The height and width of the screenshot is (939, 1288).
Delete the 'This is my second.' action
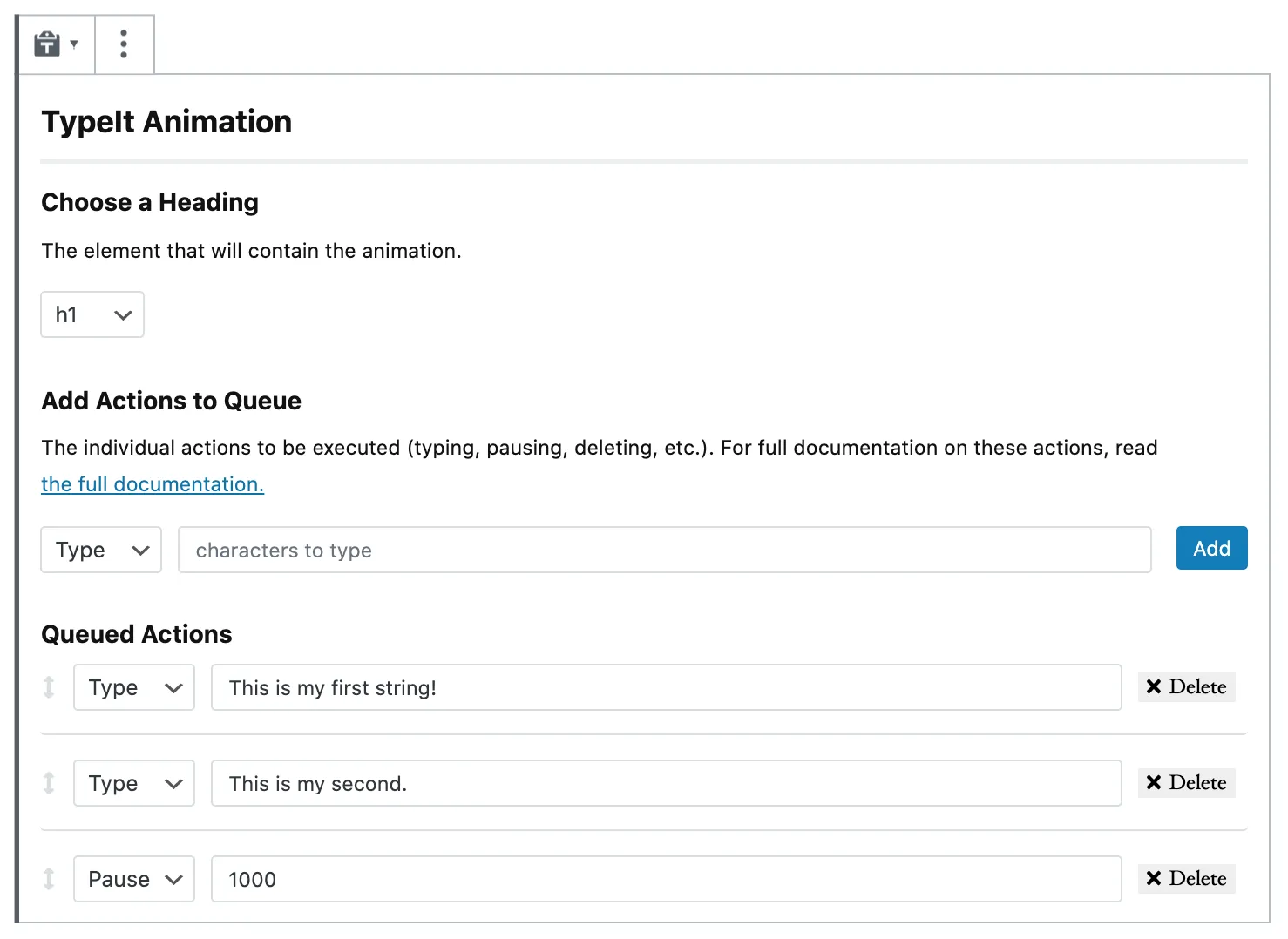[1186, 783]
